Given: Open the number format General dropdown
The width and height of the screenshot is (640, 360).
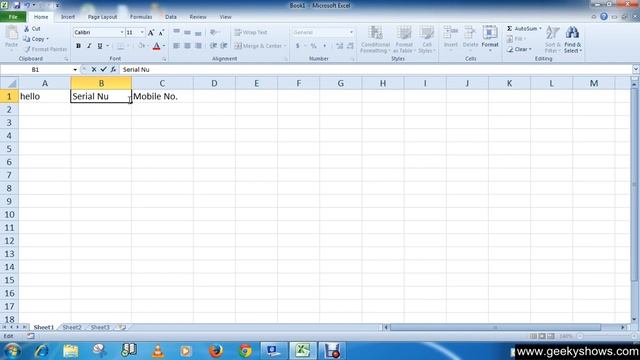Looking at the screenshot, I should pyautogui.click(x=351, y=32).
